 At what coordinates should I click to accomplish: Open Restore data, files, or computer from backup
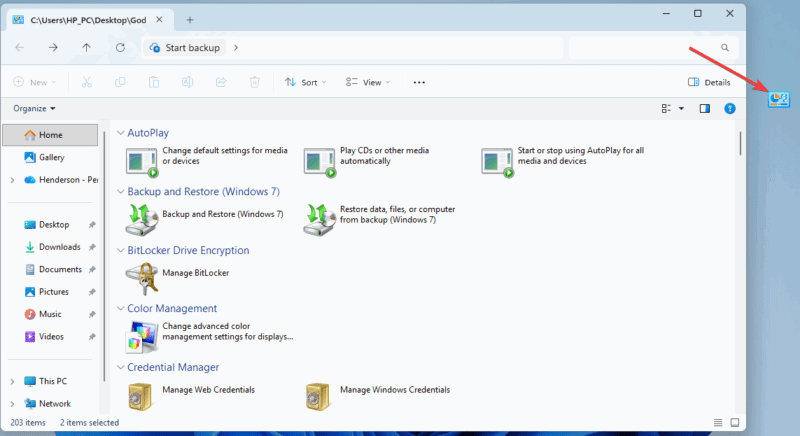click(380, 219)
